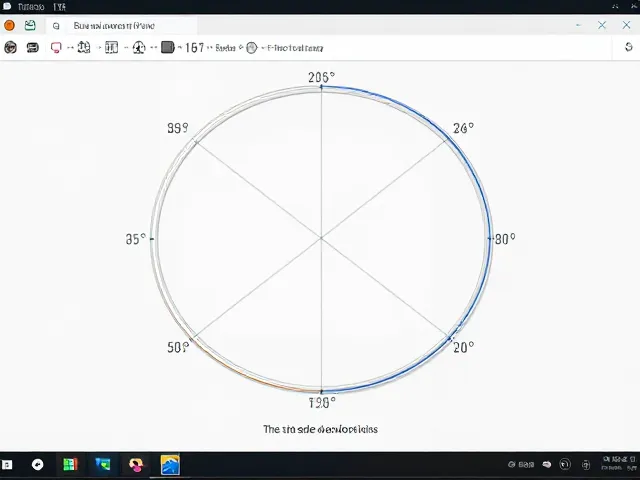Click the white round arrow taskbar icon
640x480 pixels.
pos(38,464)
